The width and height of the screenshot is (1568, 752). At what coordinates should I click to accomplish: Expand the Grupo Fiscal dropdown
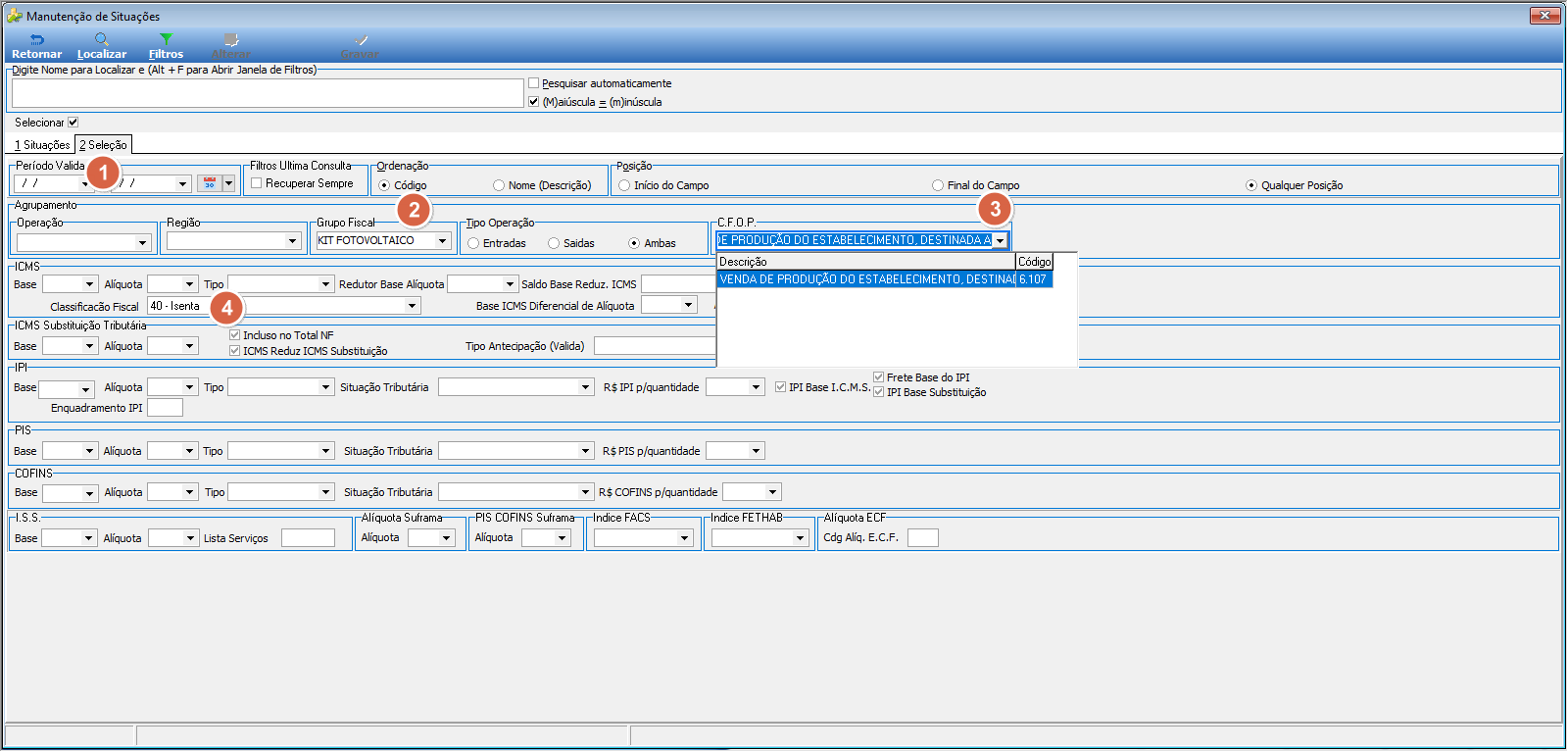pos(442,241)
